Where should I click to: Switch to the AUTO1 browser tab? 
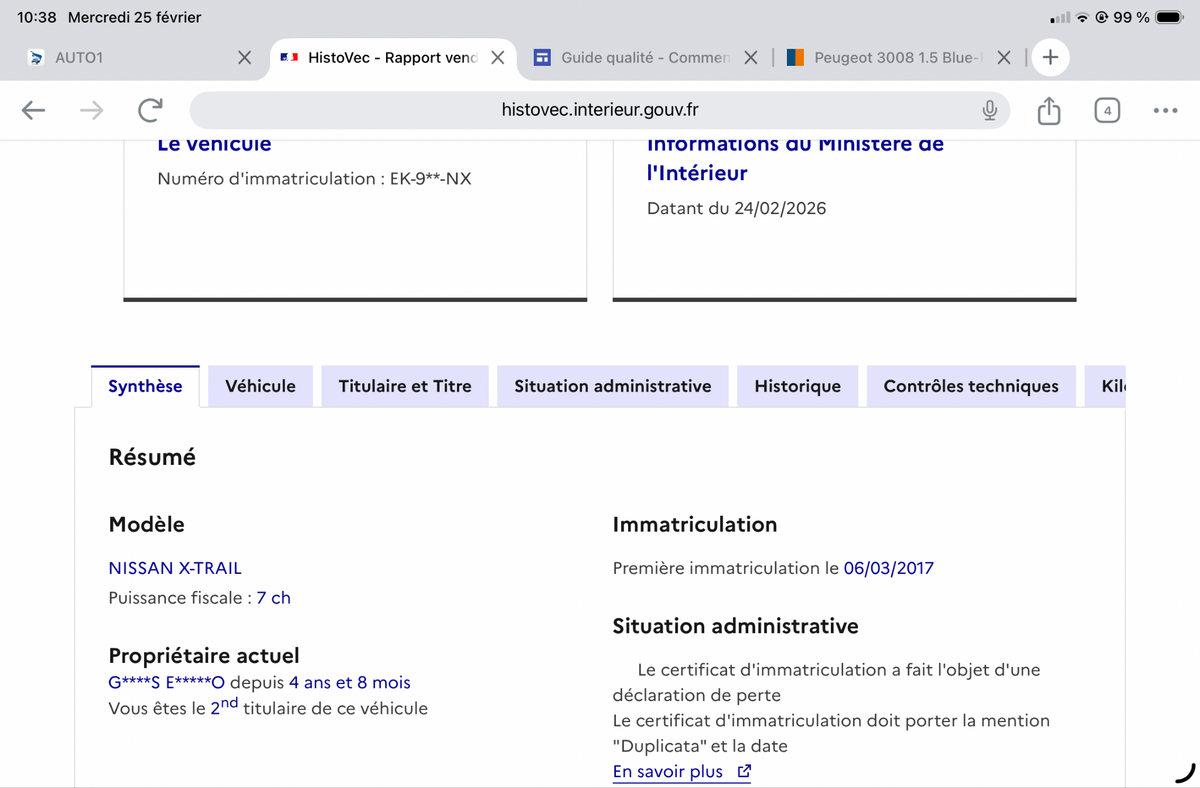click(x=139, y=58)
